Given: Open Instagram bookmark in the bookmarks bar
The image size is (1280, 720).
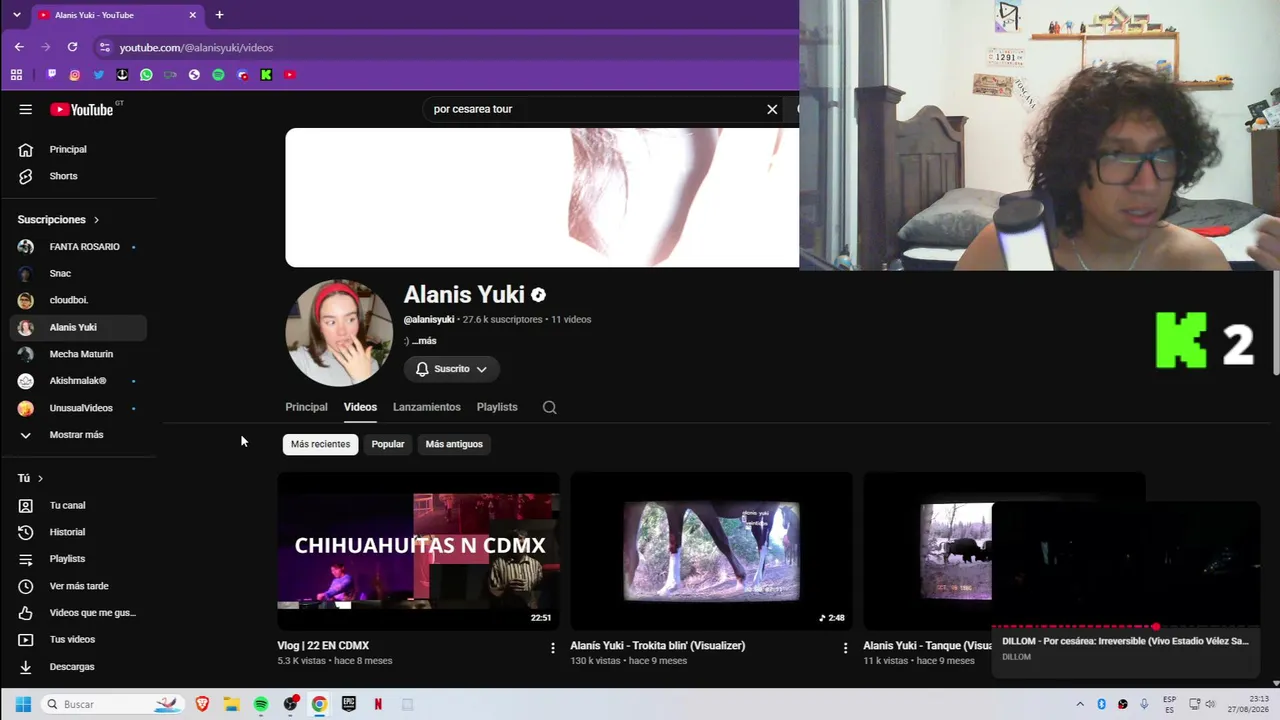Looking at the screenshot, I should click(x=75, y=75).
